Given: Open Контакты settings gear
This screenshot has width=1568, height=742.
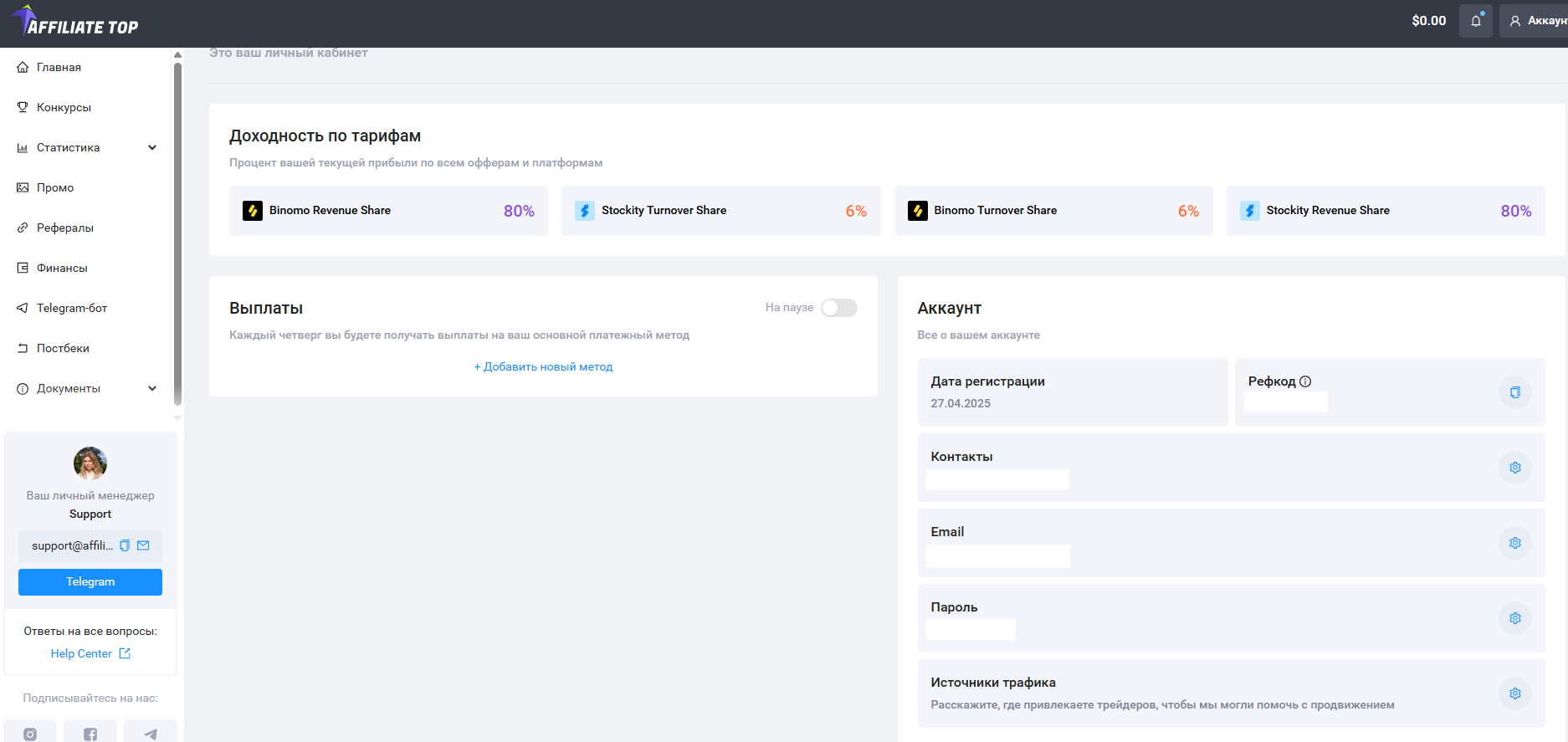Looking at the screenshot, I should click(x=1515, y=468).
